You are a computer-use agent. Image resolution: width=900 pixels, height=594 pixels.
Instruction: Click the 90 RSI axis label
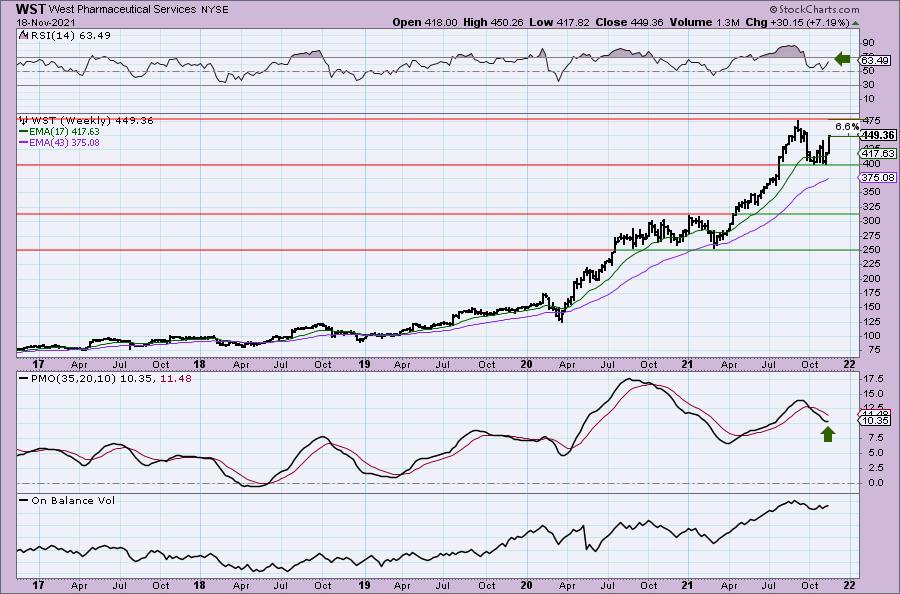(868, 43)
